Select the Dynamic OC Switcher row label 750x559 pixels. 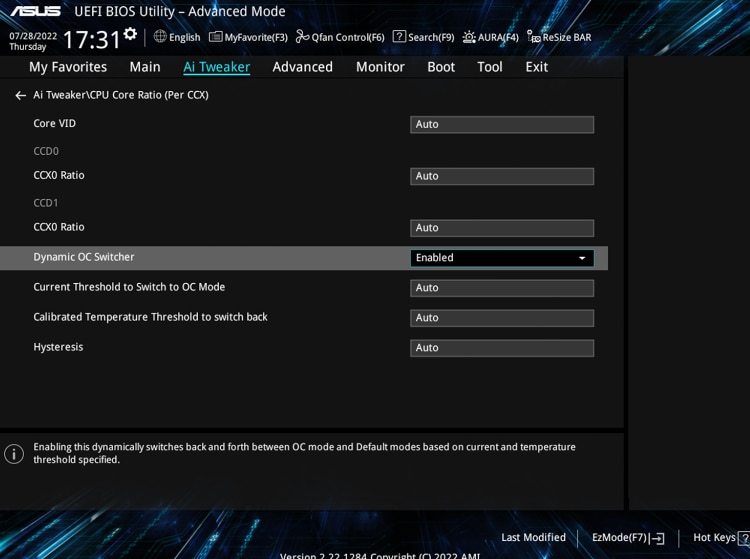[84, 257]
